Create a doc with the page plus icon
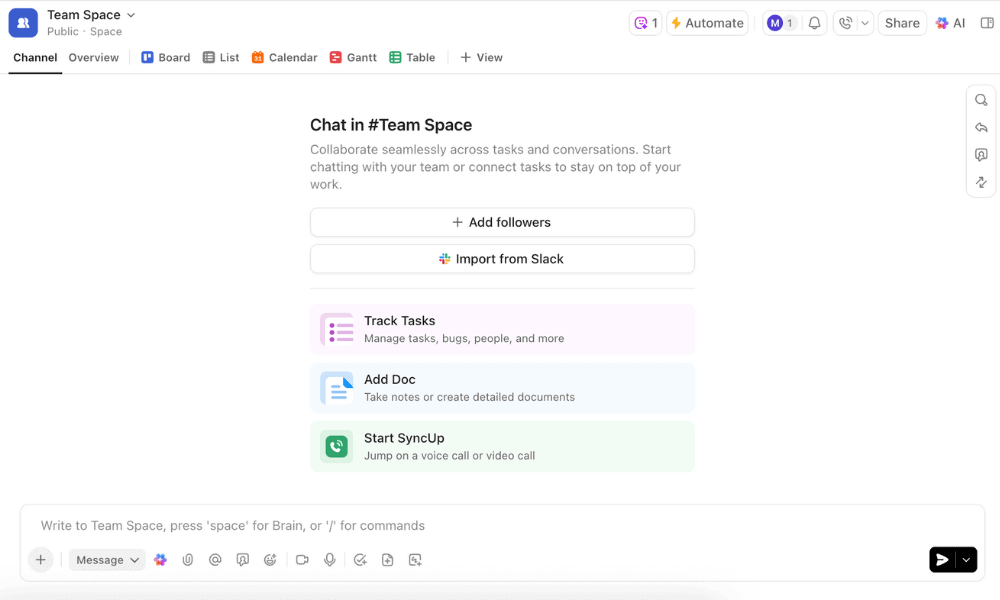 pyautogui.click(x=388, y=560)
